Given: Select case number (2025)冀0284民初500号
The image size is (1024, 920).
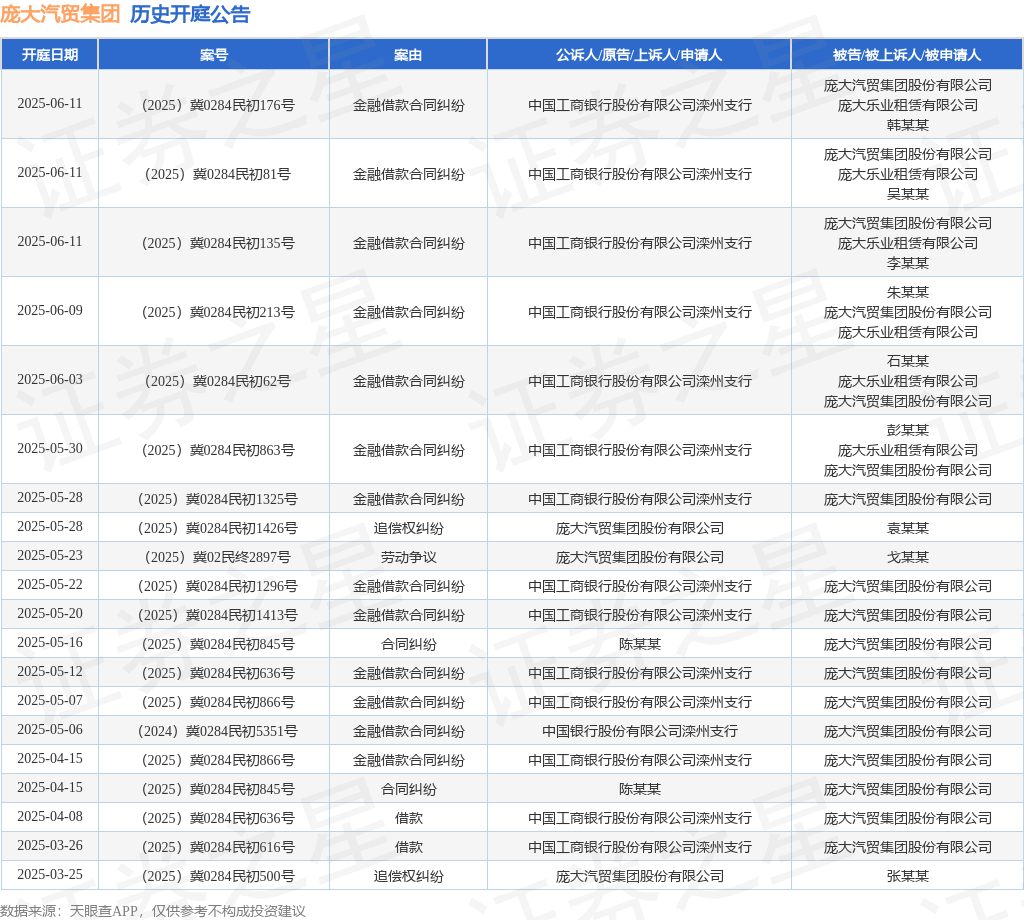Looking at the screenshot, I should (x=218, y=876).
